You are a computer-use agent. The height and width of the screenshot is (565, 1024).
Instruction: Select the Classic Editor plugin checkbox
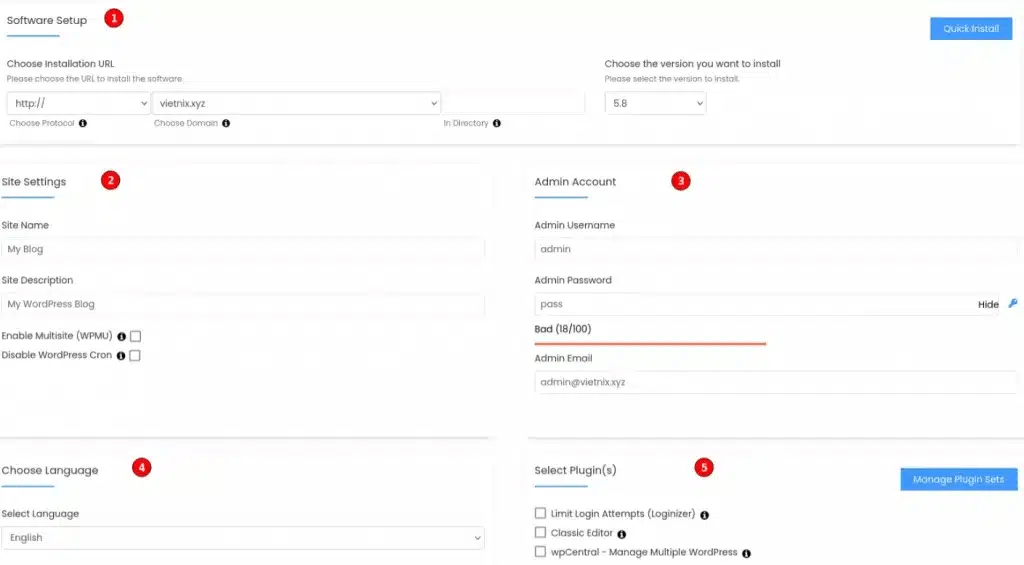(541, 533)
